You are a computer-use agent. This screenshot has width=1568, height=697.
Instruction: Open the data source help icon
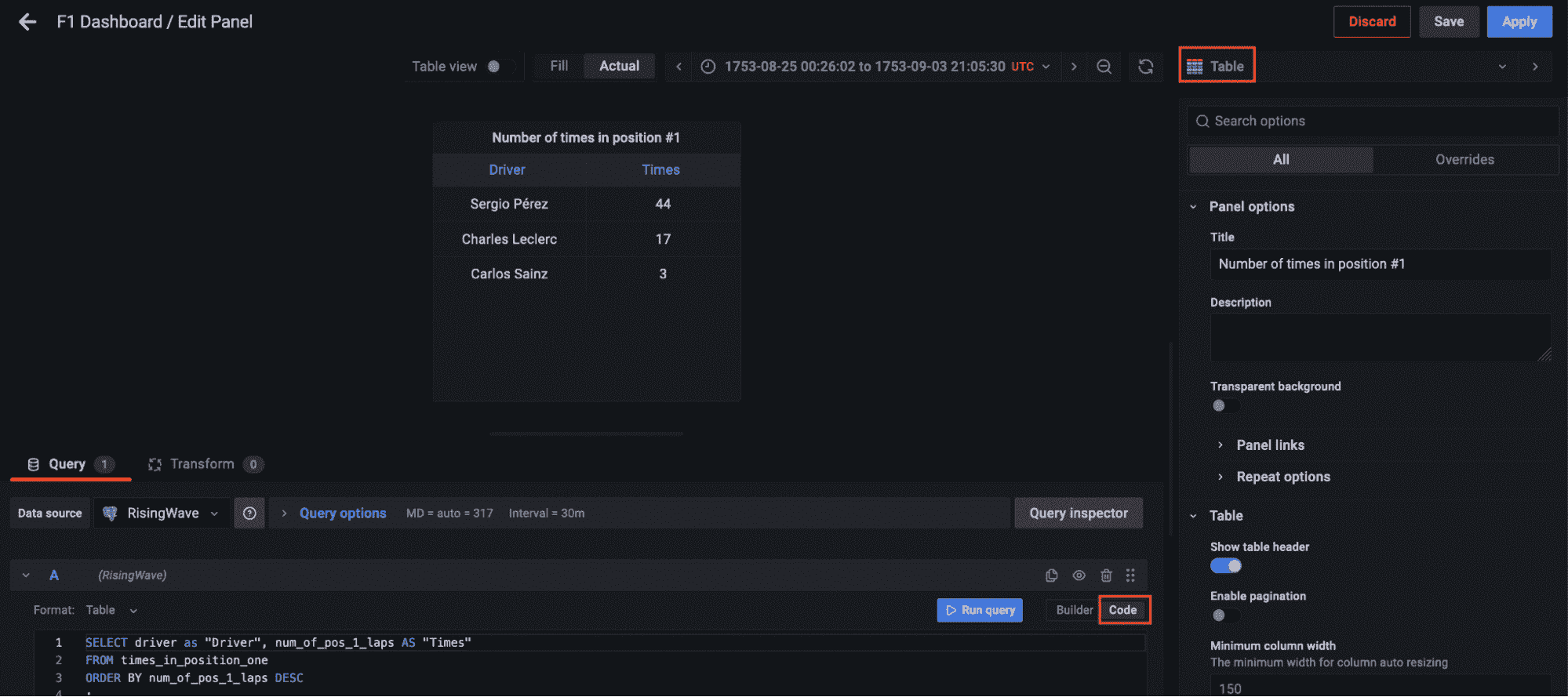[249, 514]
